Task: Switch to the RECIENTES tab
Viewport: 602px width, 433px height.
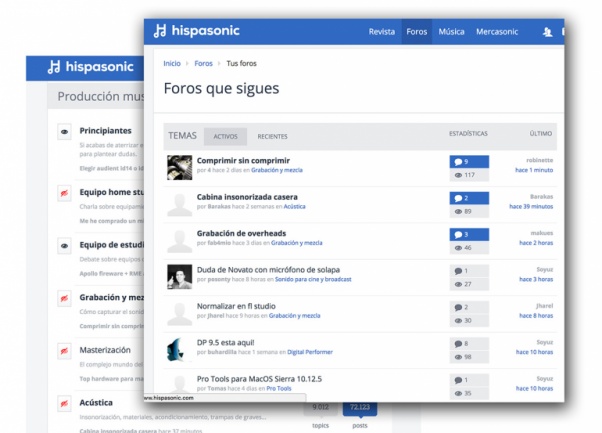Action: coord(272,137)
